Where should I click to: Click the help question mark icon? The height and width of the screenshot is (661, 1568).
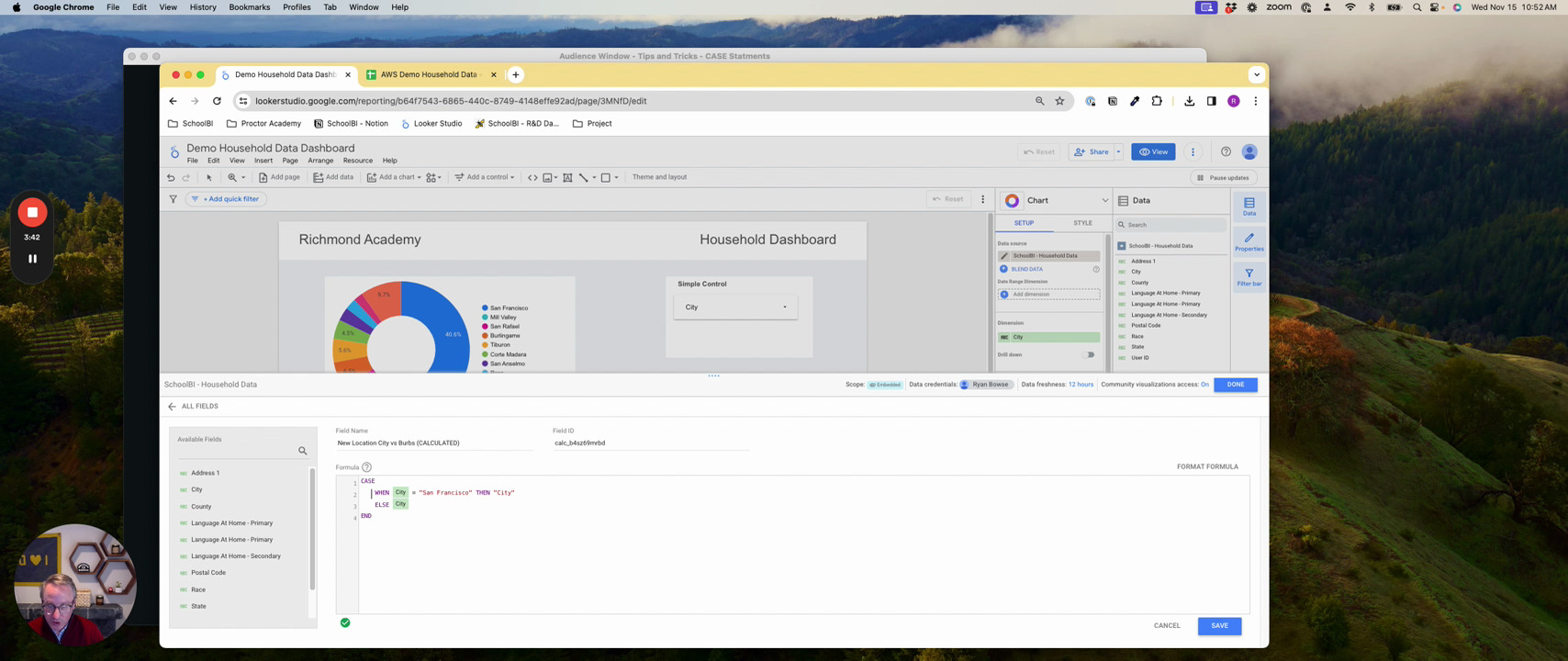[x=1226, y=151]
